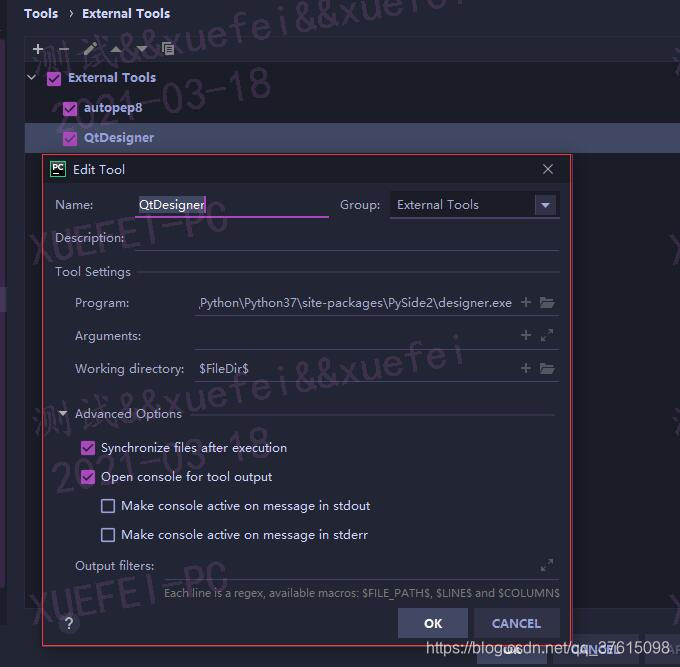This screenshot has width=680, height=667.
Task: Select the autopep8 tree row
Action: (x=352, y=108)
